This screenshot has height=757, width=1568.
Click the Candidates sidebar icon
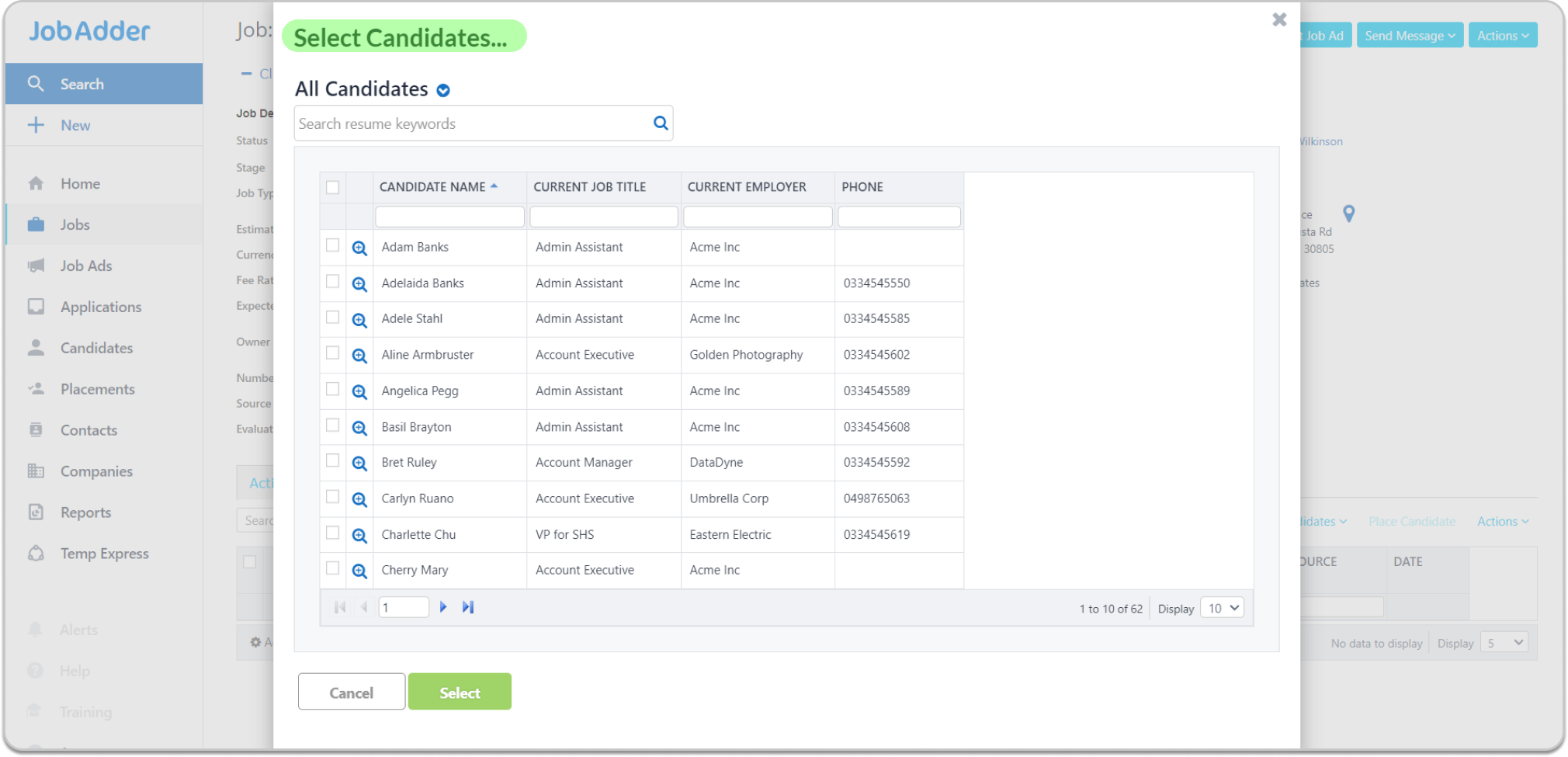pyautogui.click(x=36, y=347)
